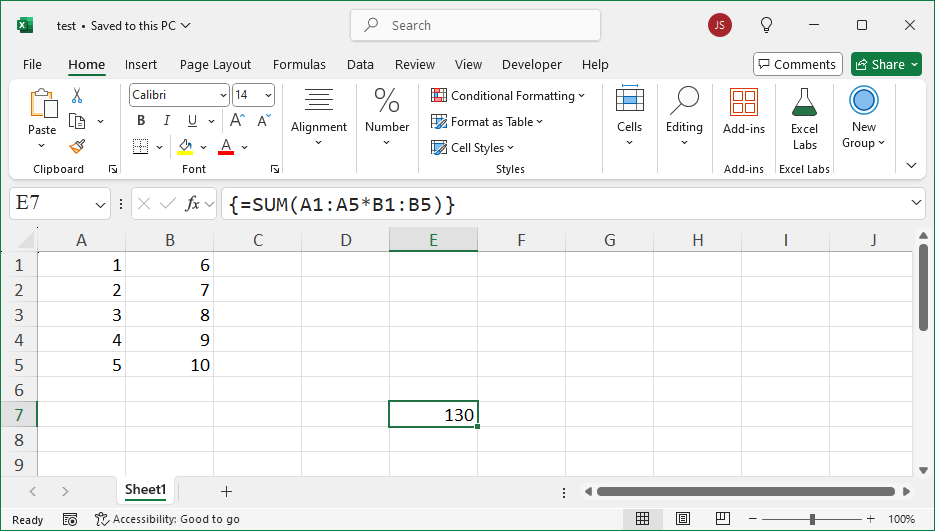The width and height of the screenshot is (935, 531).
Task: Expand the formula bar
Action: tap(916, 203)
